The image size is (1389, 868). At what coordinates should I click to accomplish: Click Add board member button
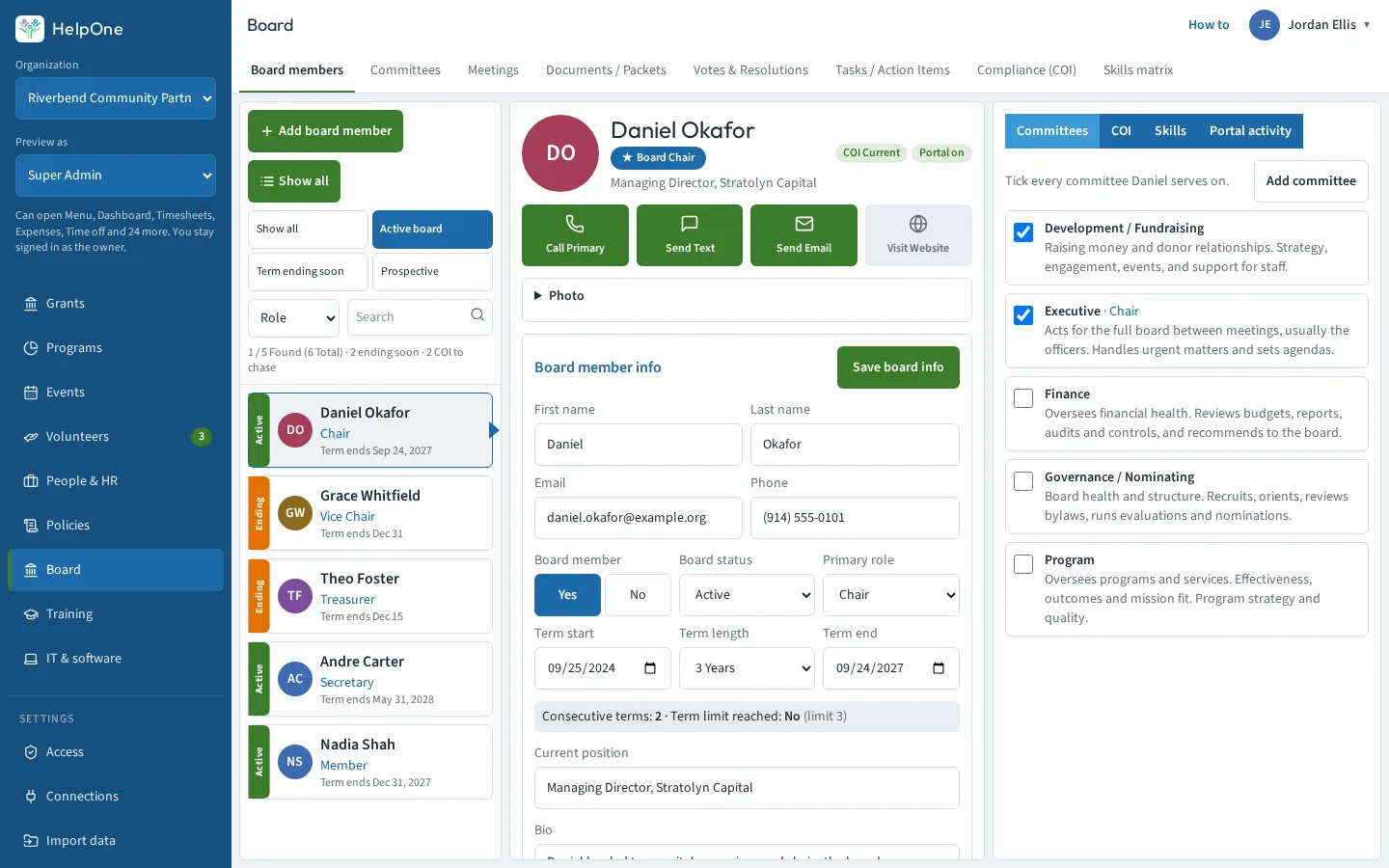(x=325, y=131)
